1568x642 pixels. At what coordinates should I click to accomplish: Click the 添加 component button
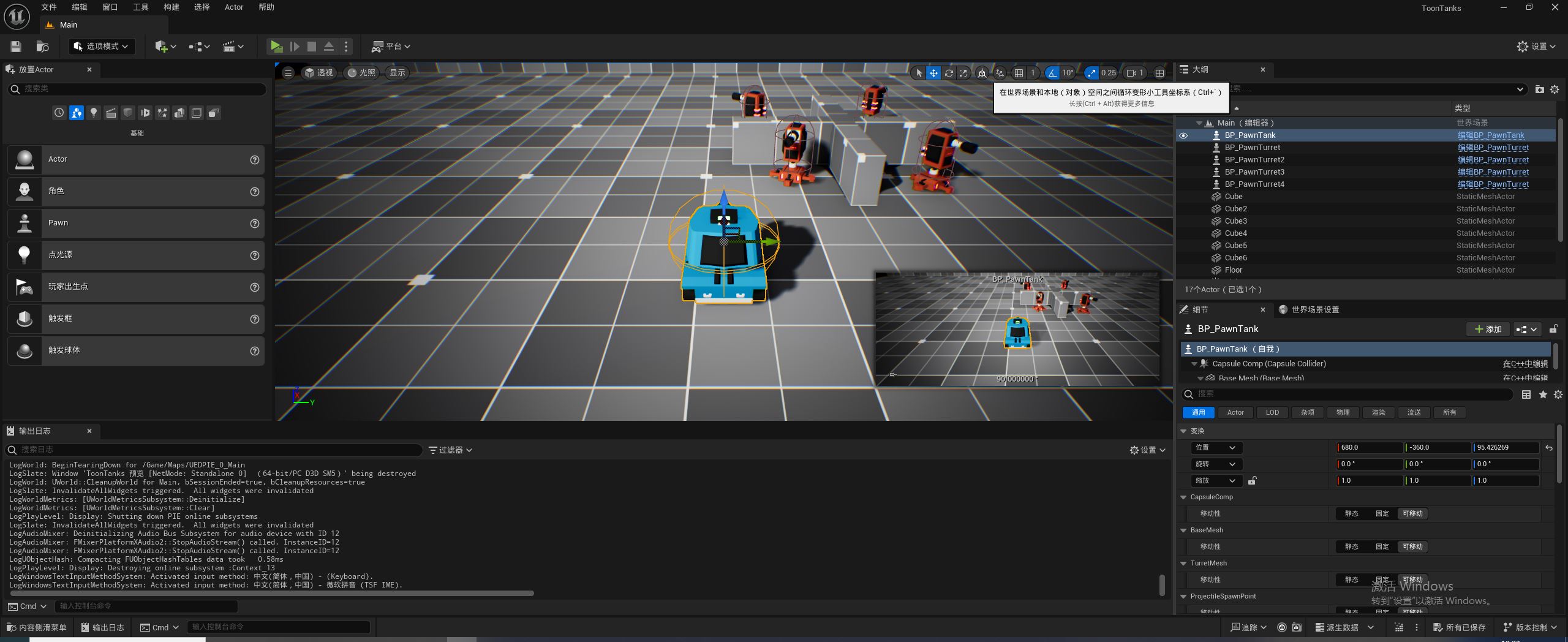[x=1488, y=330]
